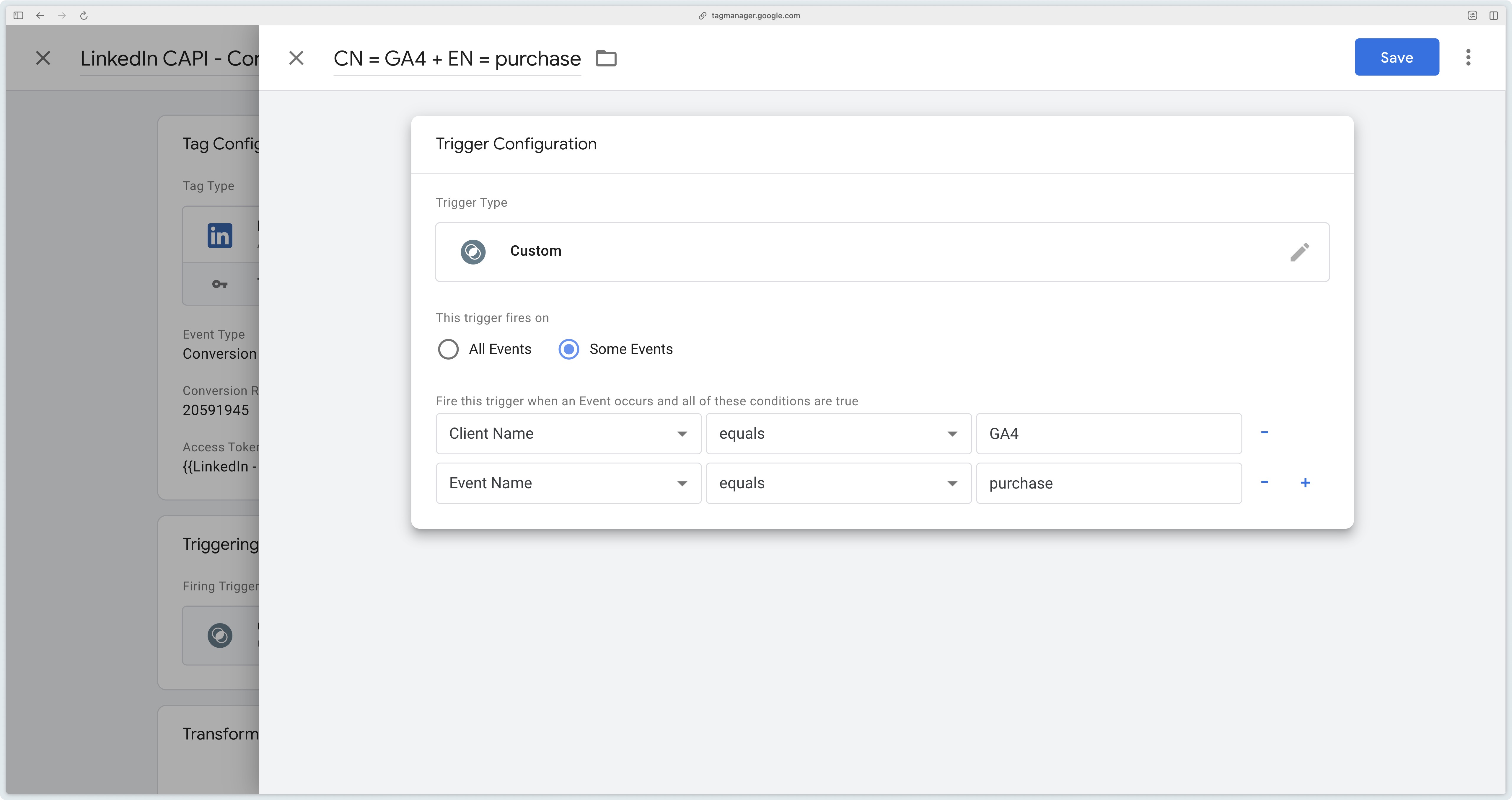Rename the trigger title CN = GA4 + EN = purchase
1512x800 pixels.
pyautogui.click(x=457, y=59)
